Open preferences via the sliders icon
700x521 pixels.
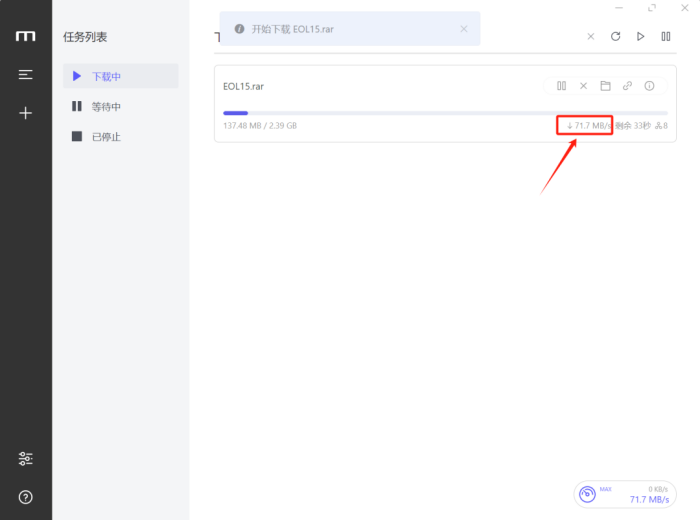[x=26, y=459]
